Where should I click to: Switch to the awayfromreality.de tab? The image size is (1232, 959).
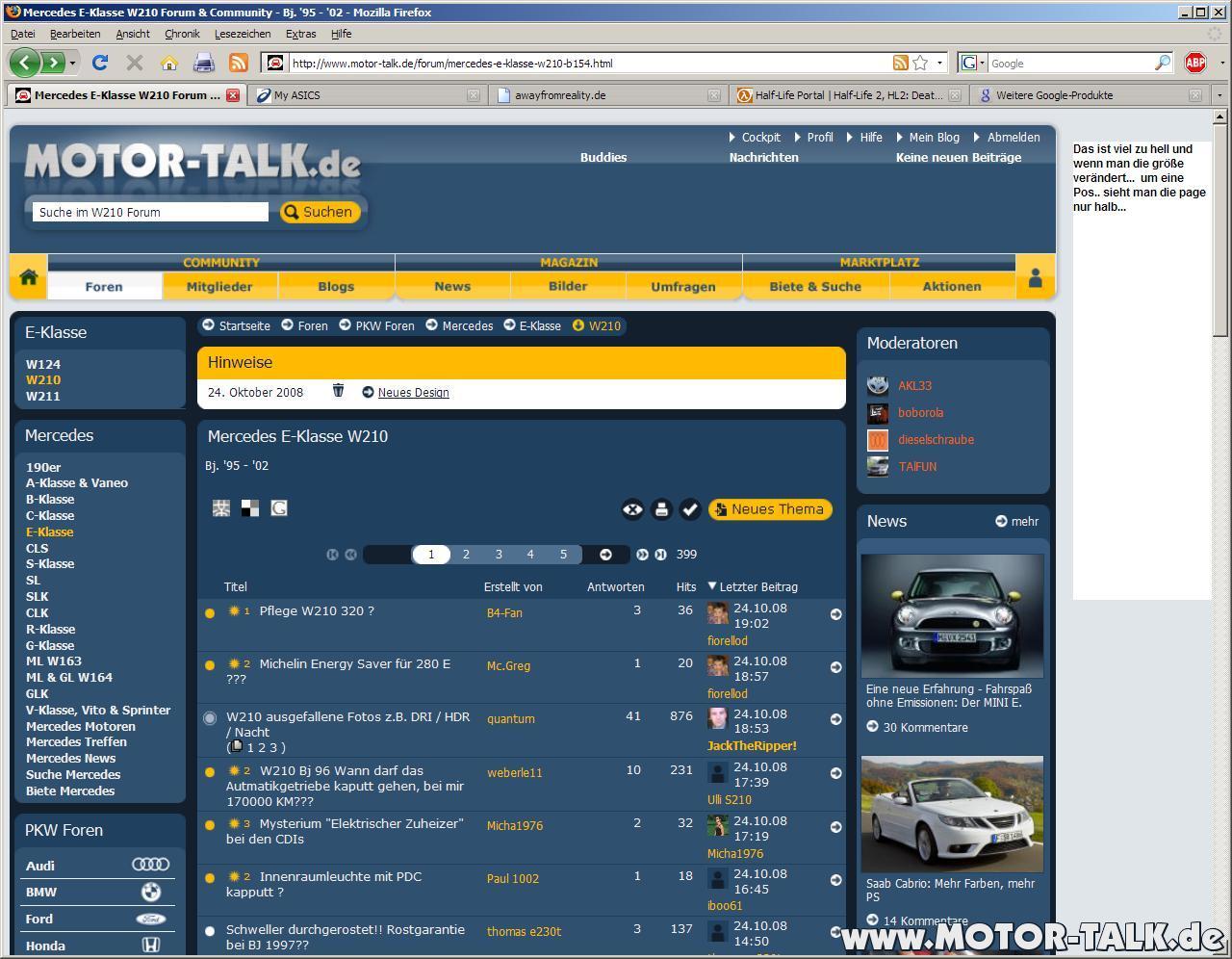(x=606, y=95)
